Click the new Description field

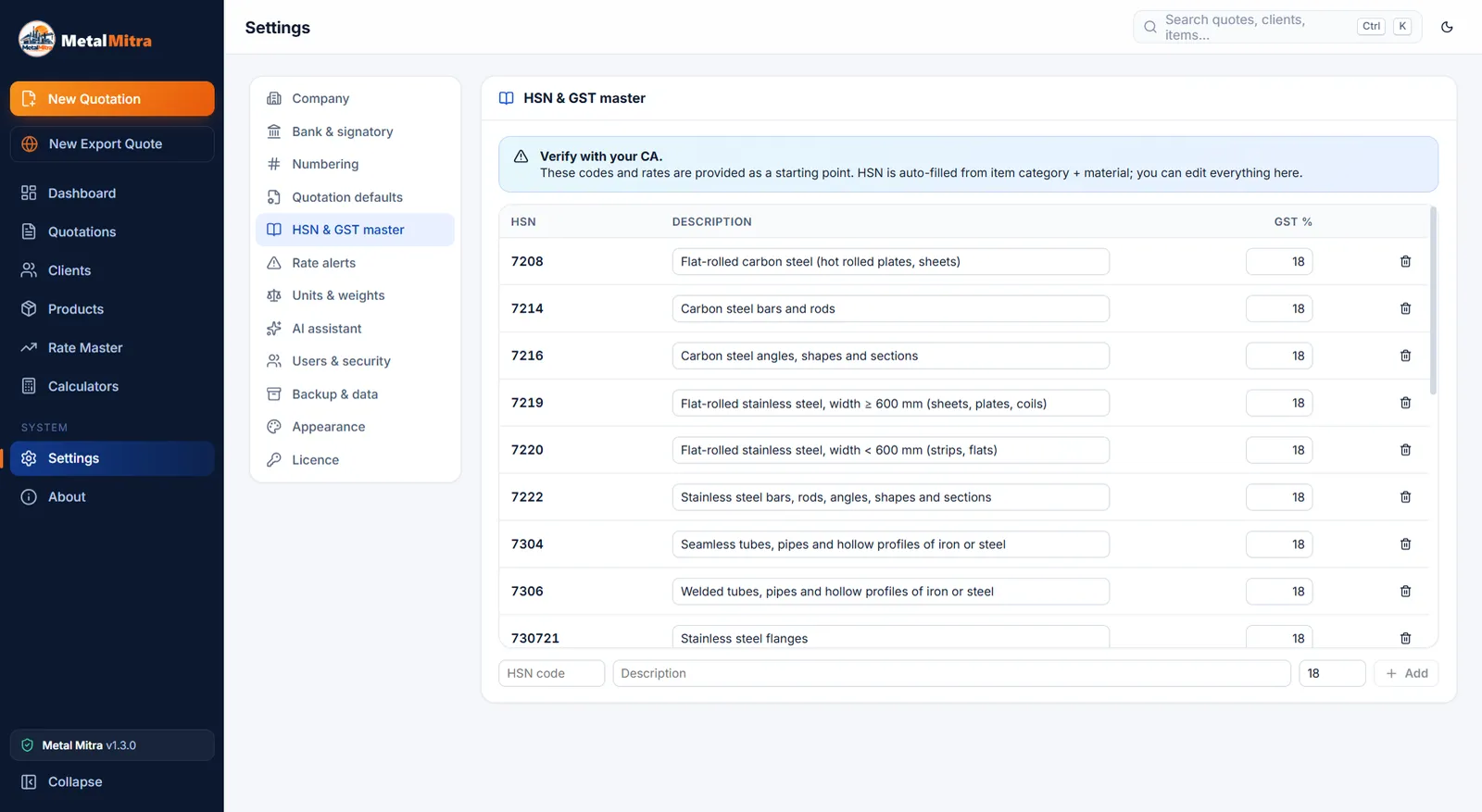951,673
